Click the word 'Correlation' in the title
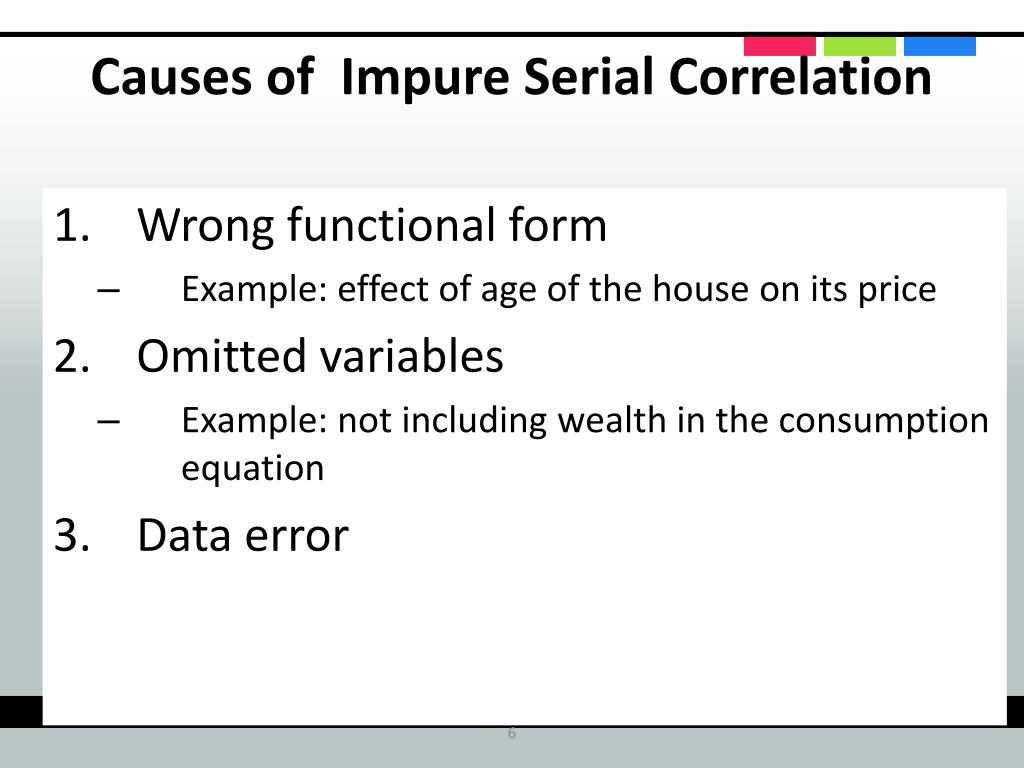The height and width of the screenshot is (768, 1024). tap(801, 77)
